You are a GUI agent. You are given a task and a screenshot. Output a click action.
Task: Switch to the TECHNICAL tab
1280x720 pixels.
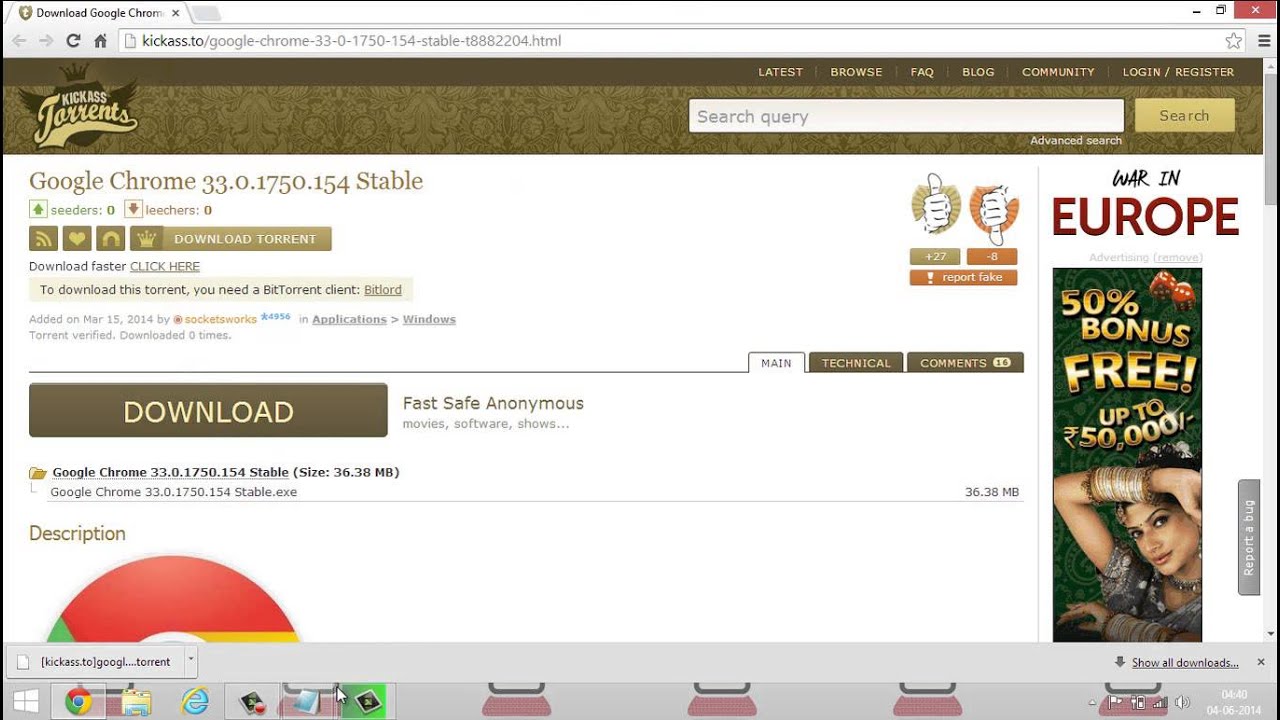[x=856, y=363]
